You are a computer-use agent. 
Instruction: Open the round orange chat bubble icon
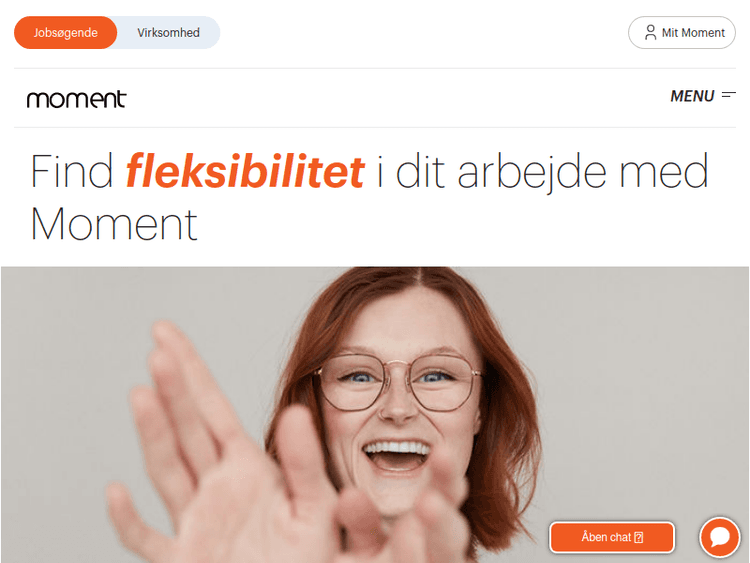click(719, 537)
